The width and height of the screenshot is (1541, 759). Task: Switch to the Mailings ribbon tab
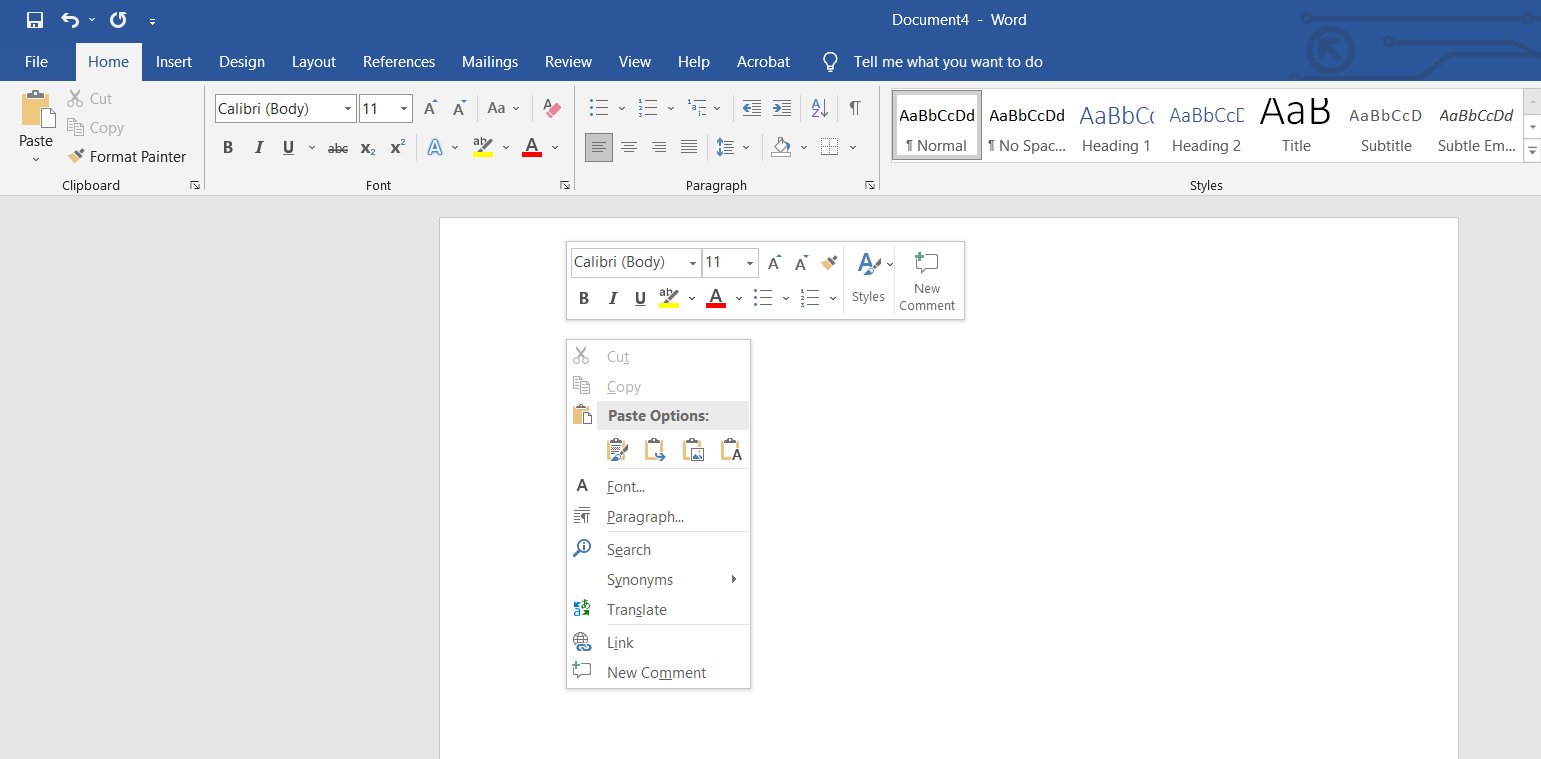click(490, 61)
